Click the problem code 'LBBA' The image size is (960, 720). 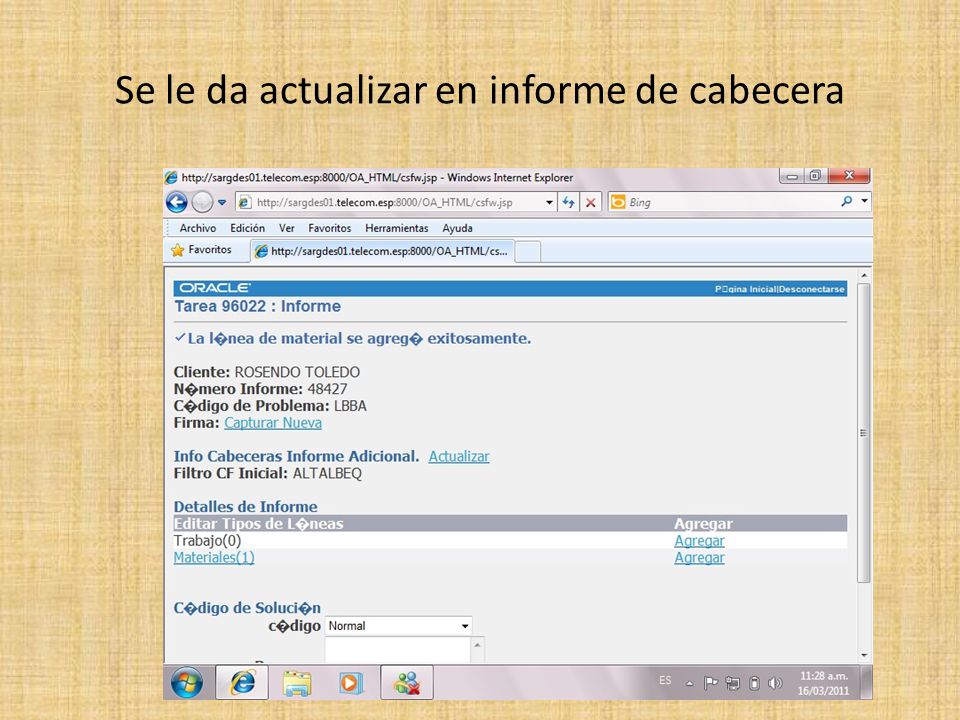click(x=350, y=406)
